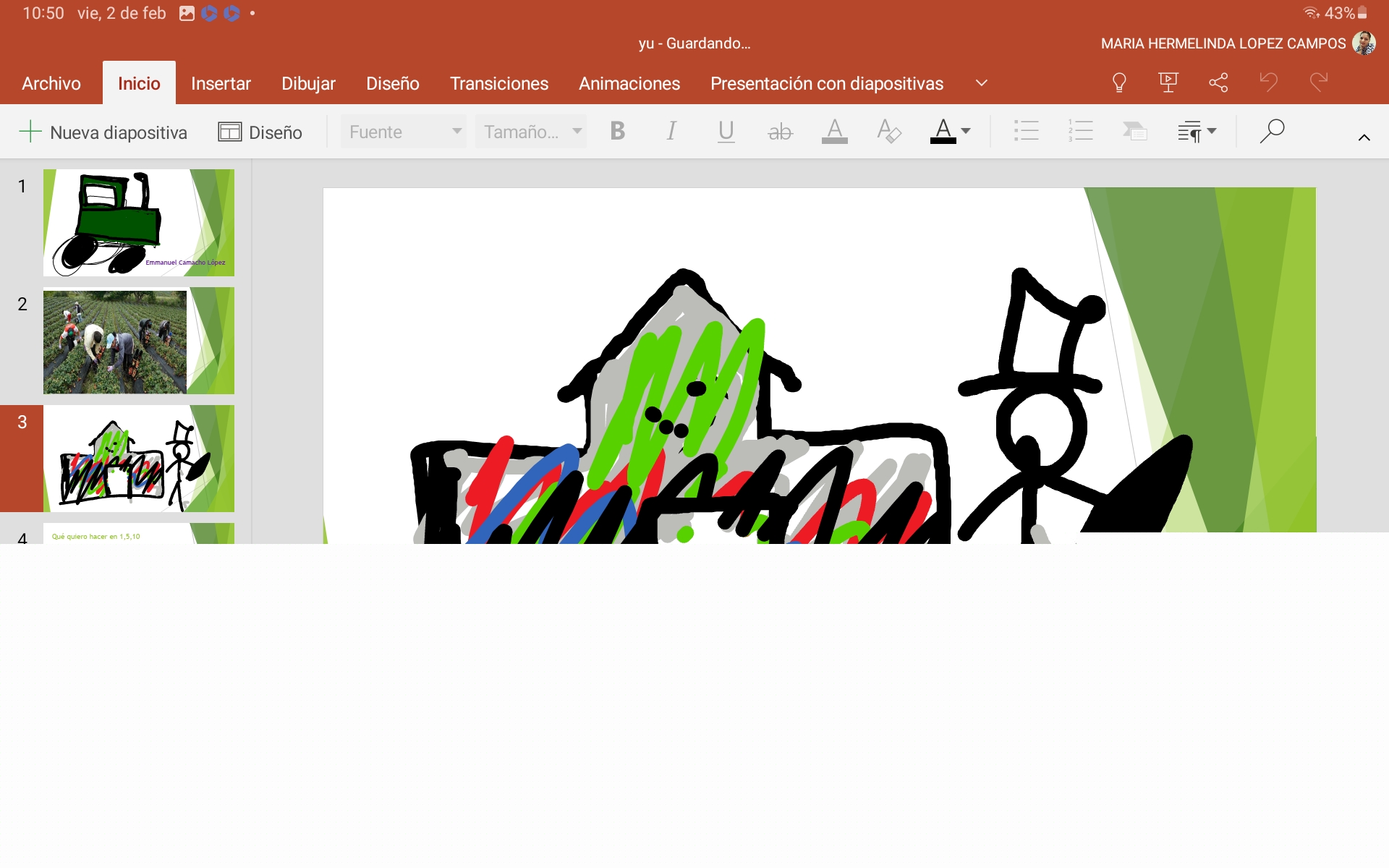1389x868 pixels.
Task: Apply the bulleted list icon
Action: coord(1026,131)
